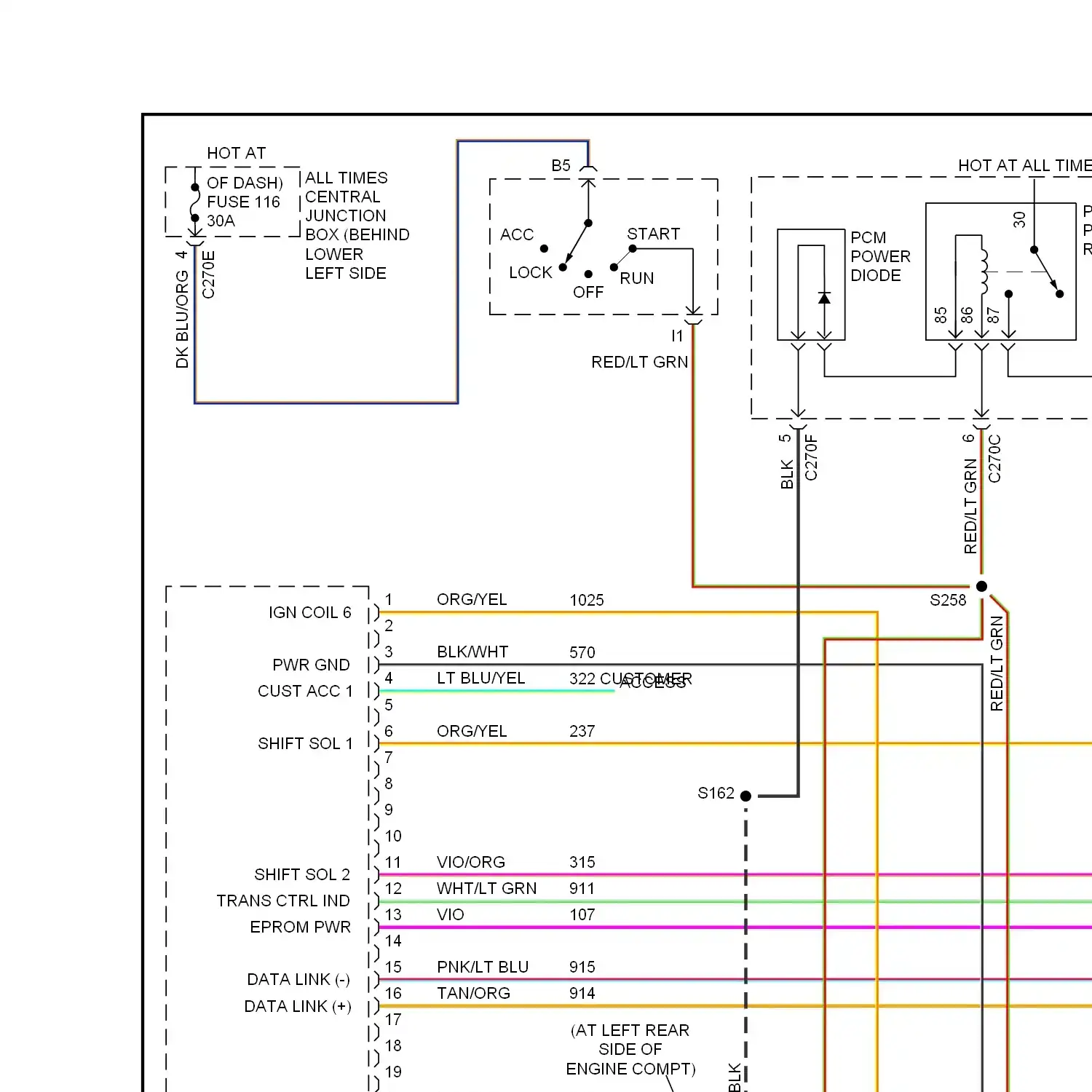1092x1092 pixels.
Task: Select circuit number "315"
Action: coord(582,862)
